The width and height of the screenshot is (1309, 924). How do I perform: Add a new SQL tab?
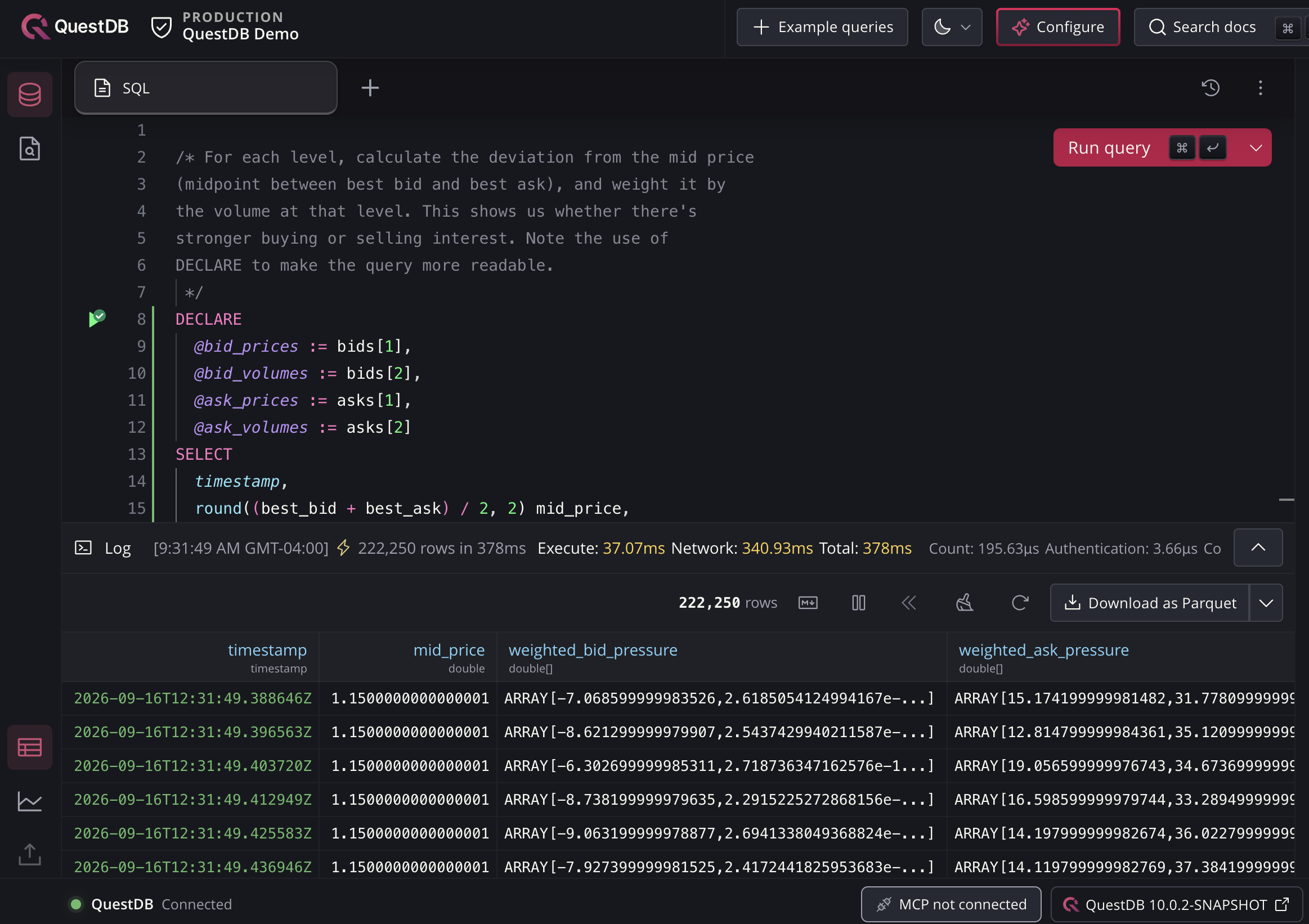pos(370,88)
